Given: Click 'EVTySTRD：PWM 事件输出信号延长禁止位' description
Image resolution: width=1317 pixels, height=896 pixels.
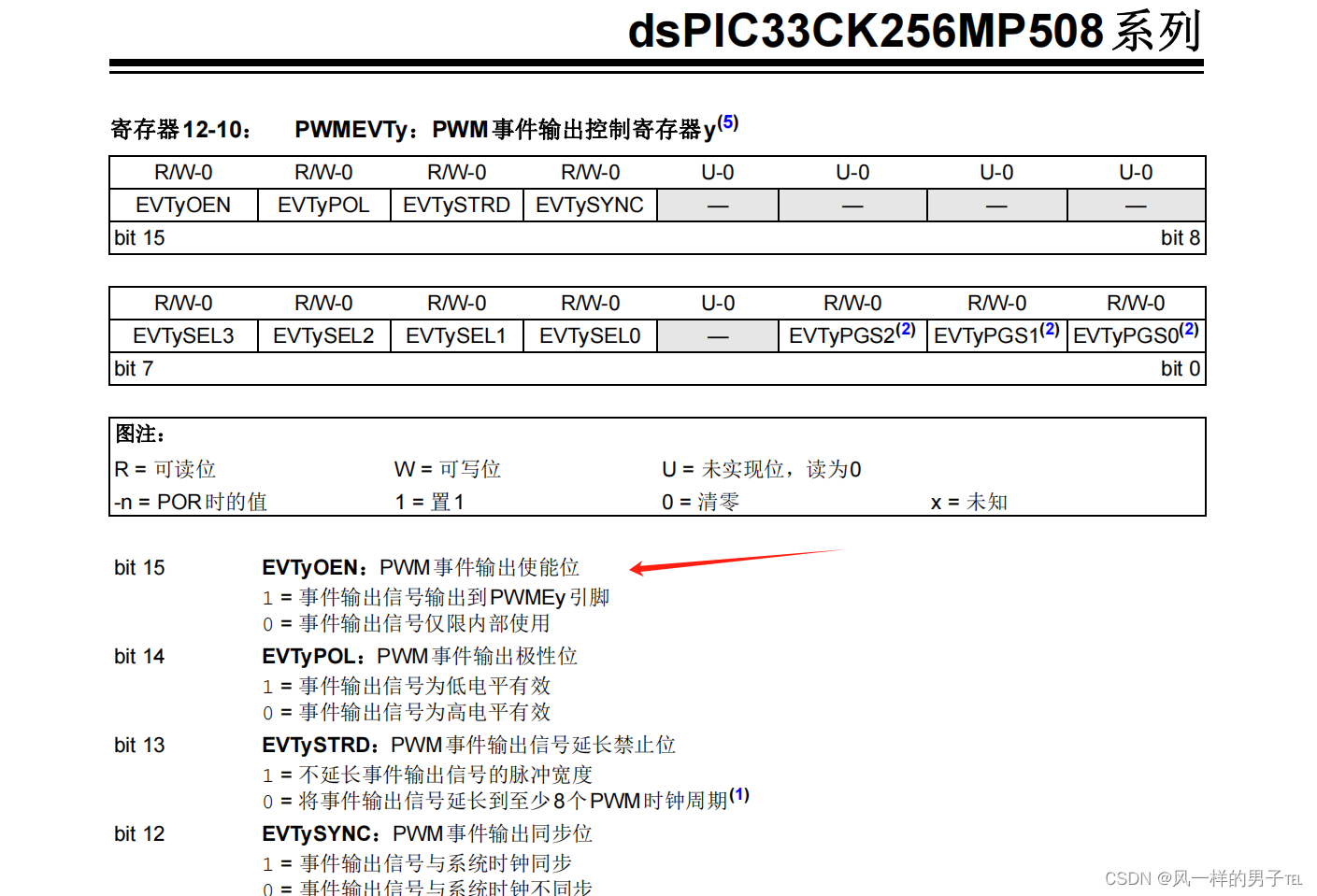Looking at the screenshot, I should pyautogui.click(x=469, y=745).
